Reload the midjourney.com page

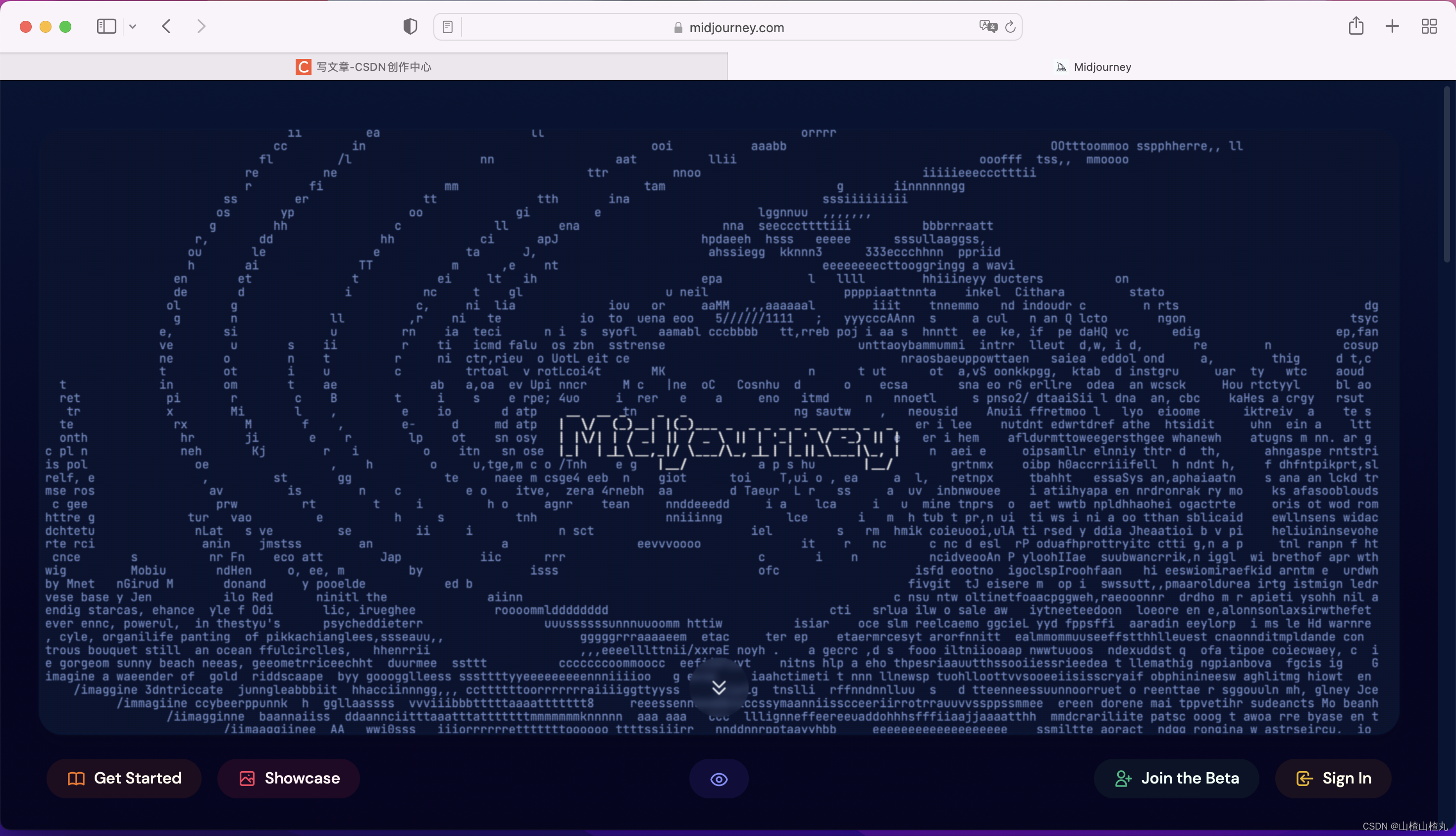pos(1010,27)
